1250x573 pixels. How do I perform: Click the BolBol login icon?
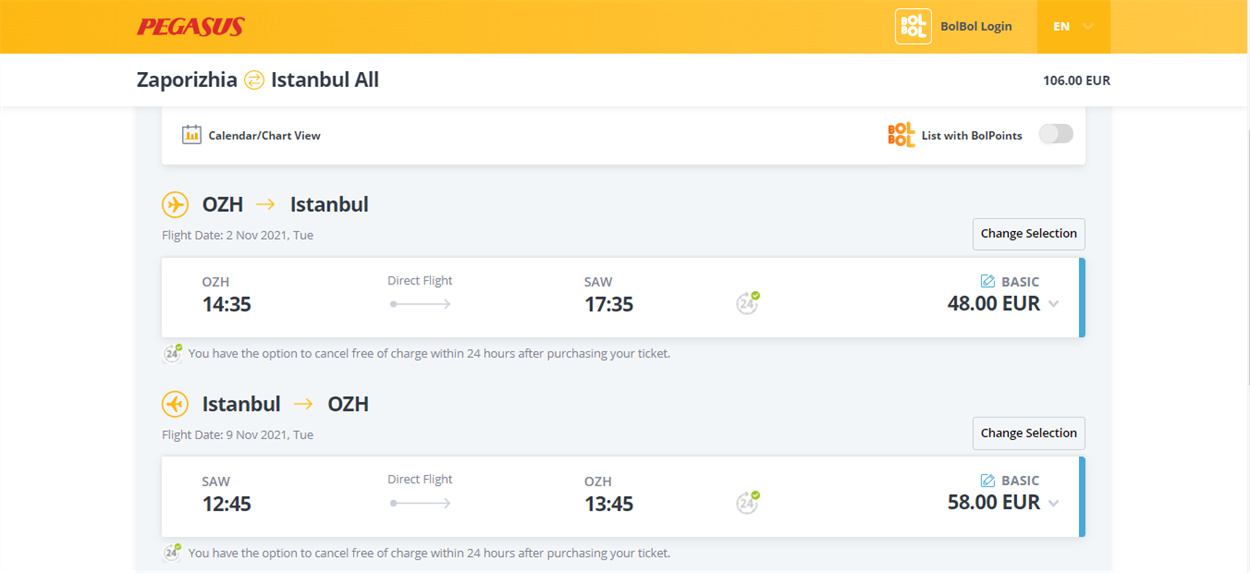coord(913,27)
